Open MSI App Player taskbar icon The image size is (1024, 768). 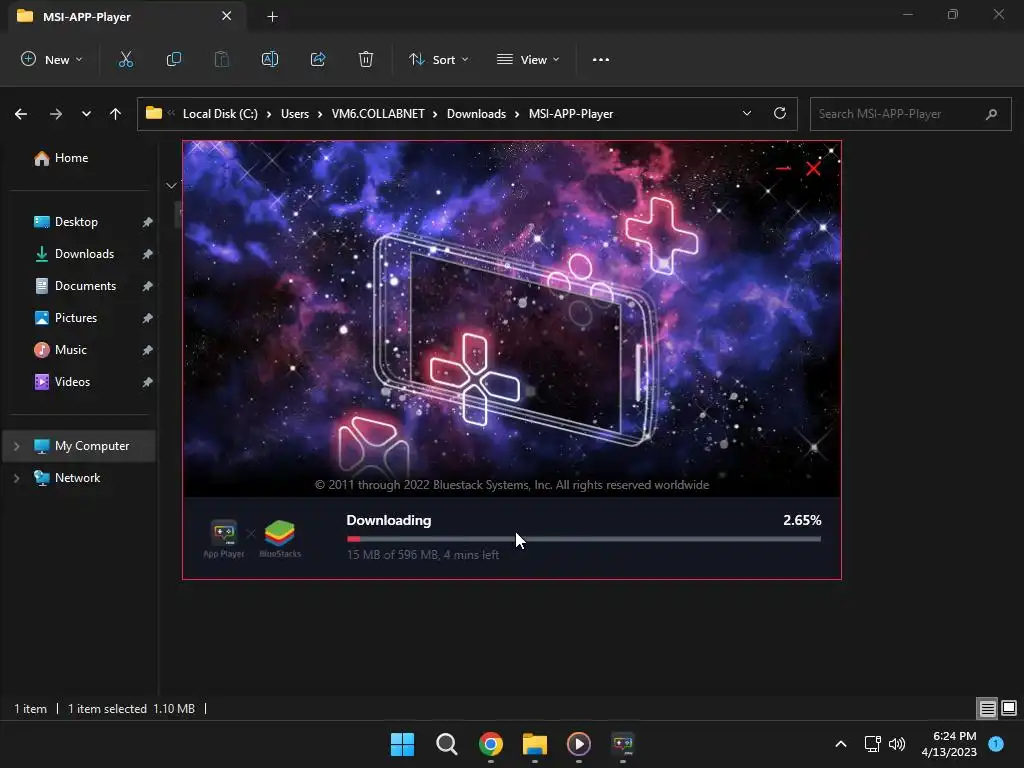(622, 744)
